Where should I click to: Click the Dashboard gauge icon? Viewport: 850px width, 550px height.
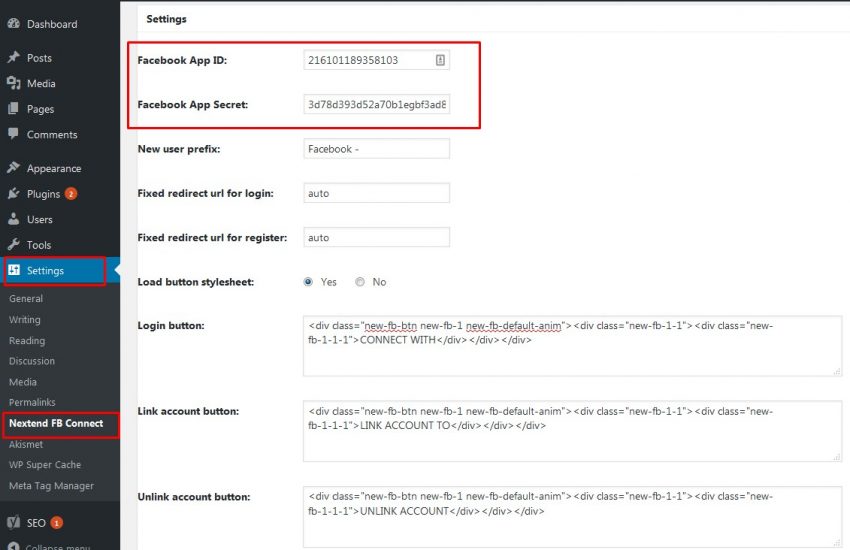click(14, 24)
